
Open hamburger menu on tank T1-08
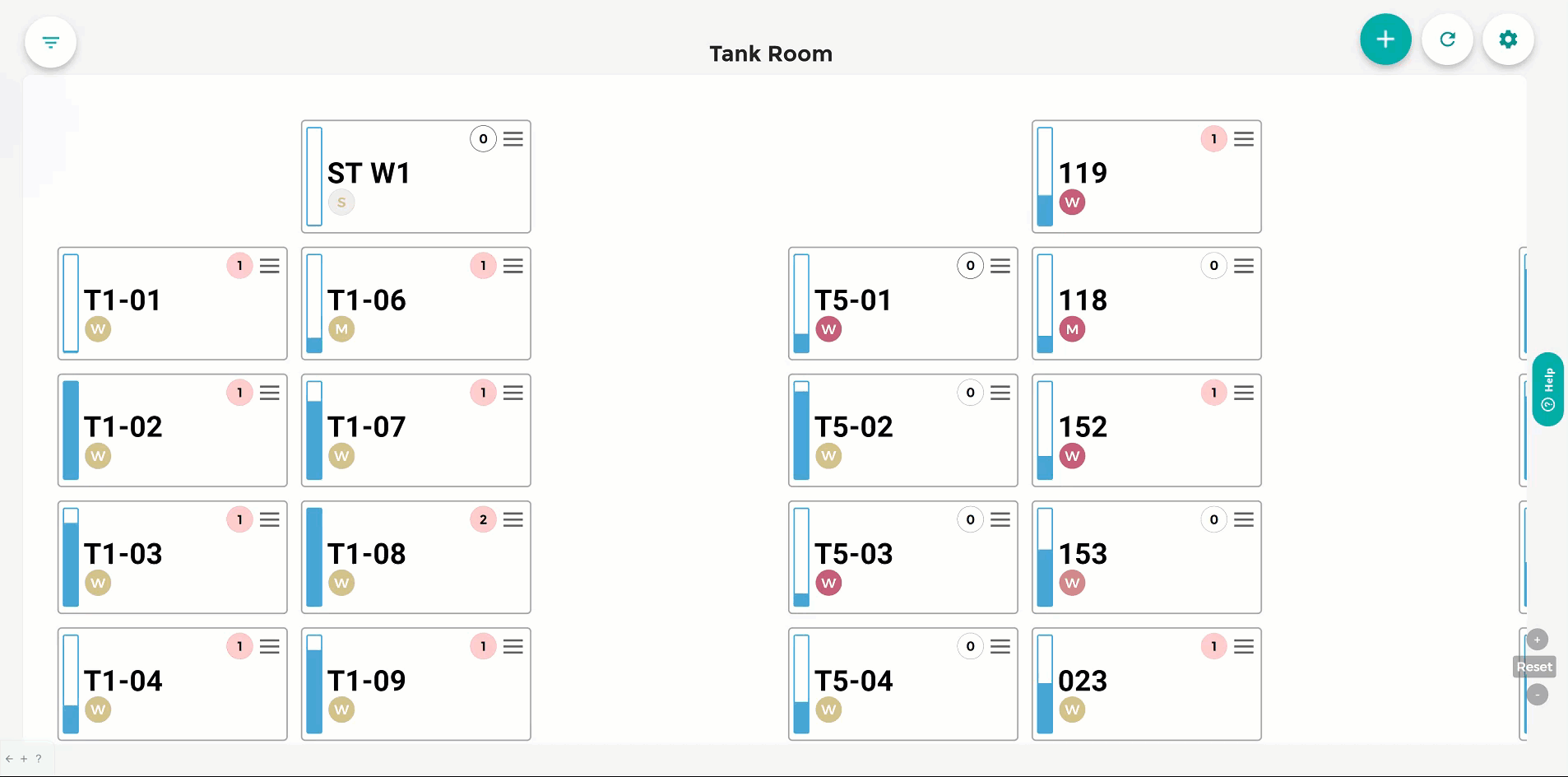click(x=513, y=519)
